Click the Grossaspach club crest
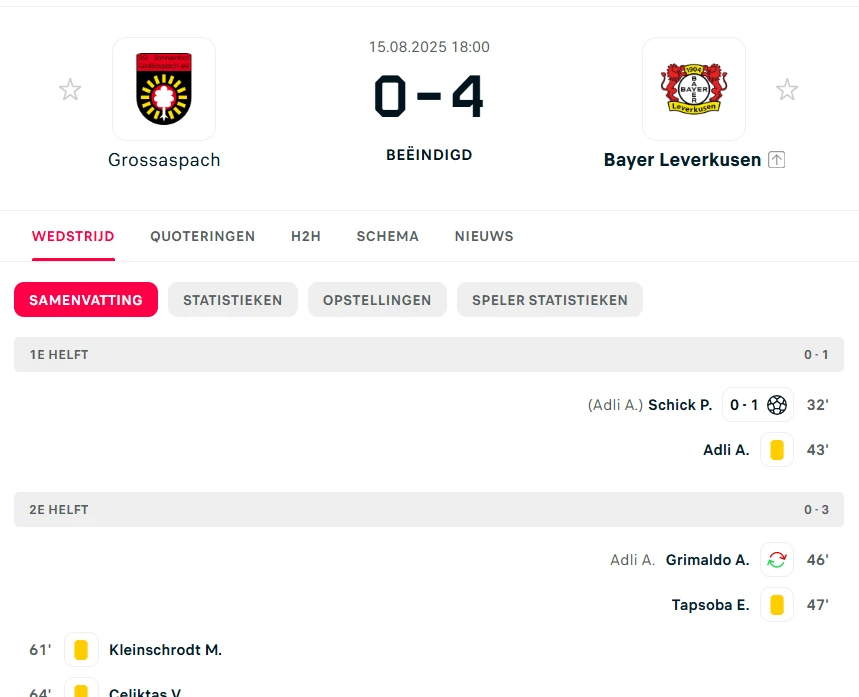Screen dimensions: 859x697 coord(164,88)
